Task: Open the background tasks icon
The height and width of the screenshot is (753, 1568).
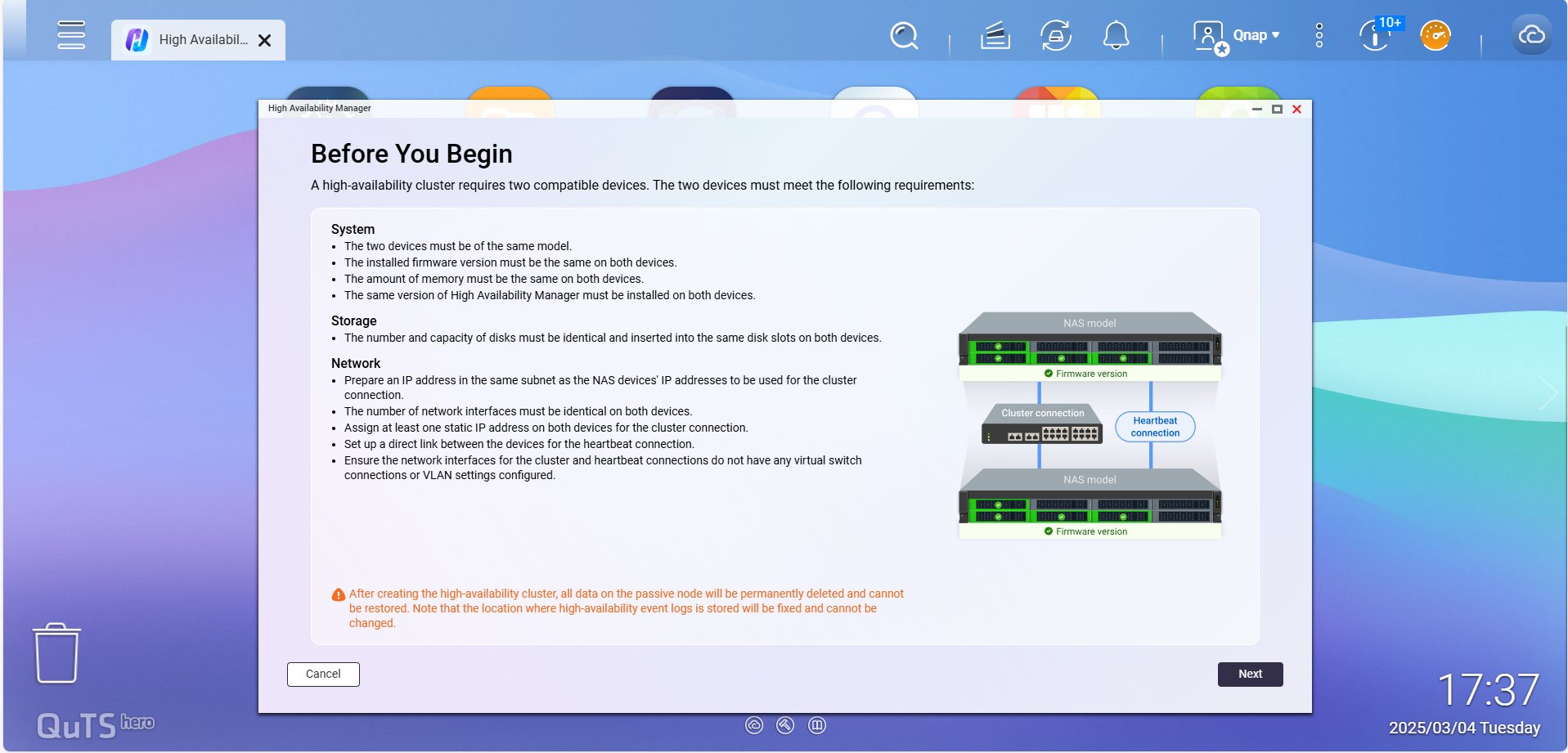Action: [x=995, y=36]
